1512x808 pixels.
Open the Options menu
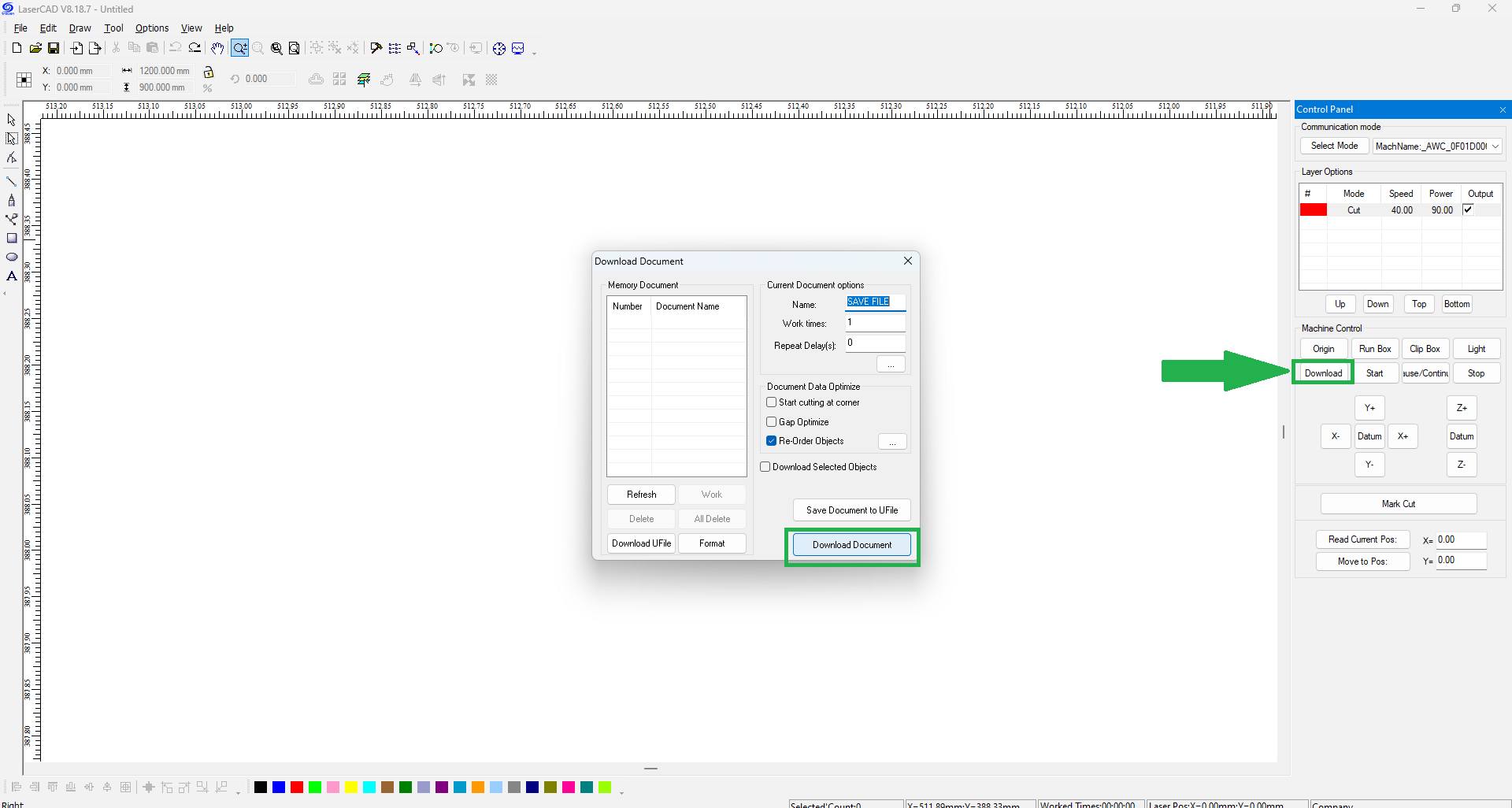pos(151,28)
